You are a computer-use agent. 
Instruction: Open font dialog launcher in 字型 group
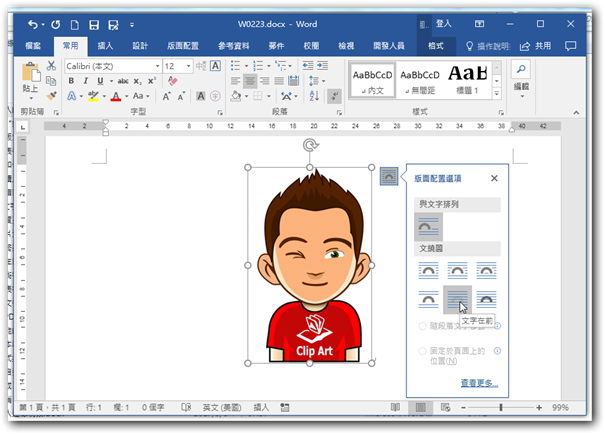pyautogui.click(x=220, y=113)
